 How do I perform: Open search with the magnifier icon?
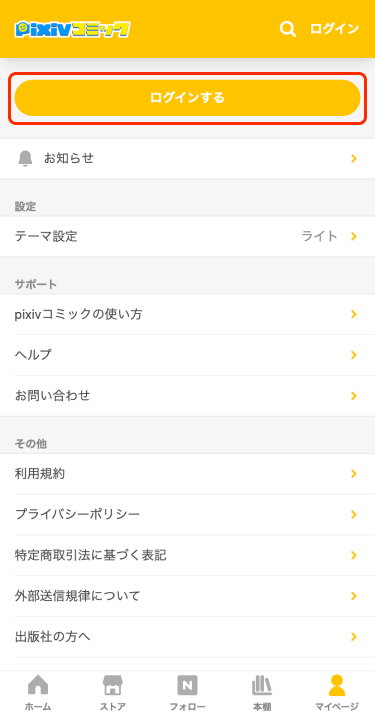tap(288, 29)
